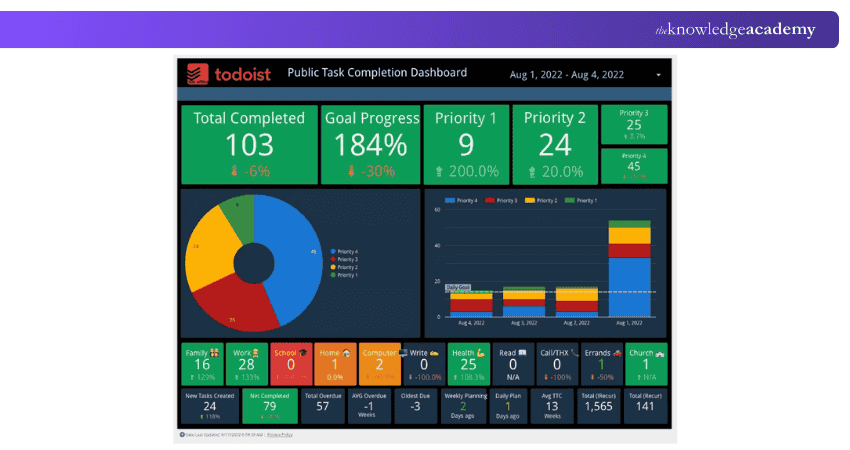Click the red Priority 3 pie legend dot
Image resolution: width=850 pixels, height=450 pixels.
[x=333, y=259]
